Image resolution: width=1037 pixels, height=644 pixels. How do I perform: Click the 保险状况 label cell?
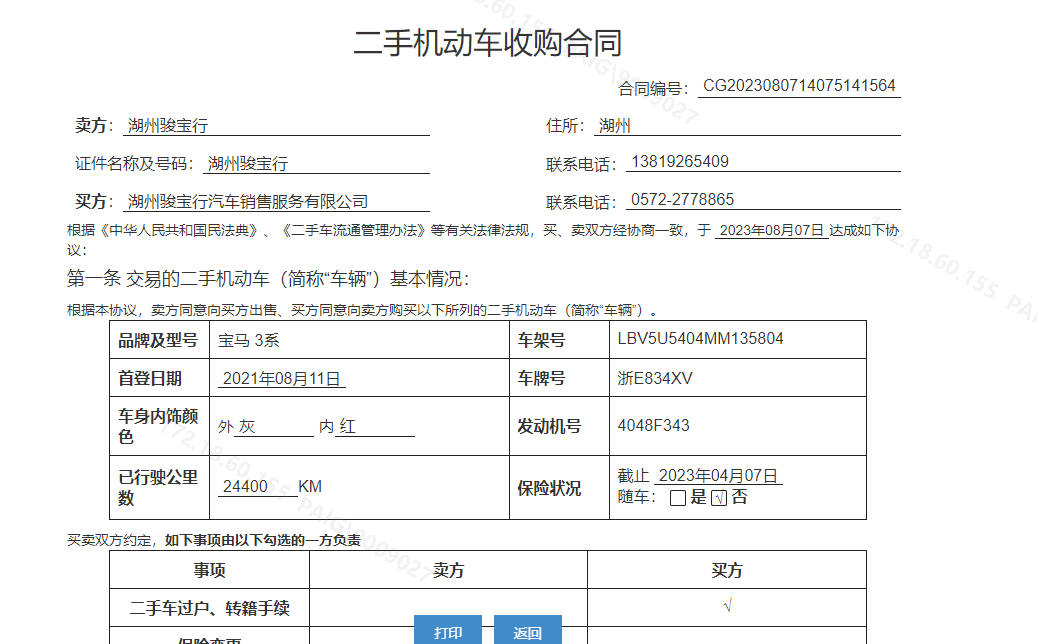pyautogui.click(x=560, y=487)
